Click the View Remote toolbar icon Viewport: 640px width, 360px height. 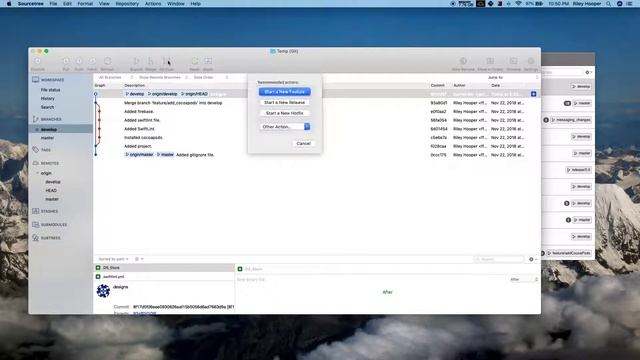pyautogui.click(x=463, y=61)
